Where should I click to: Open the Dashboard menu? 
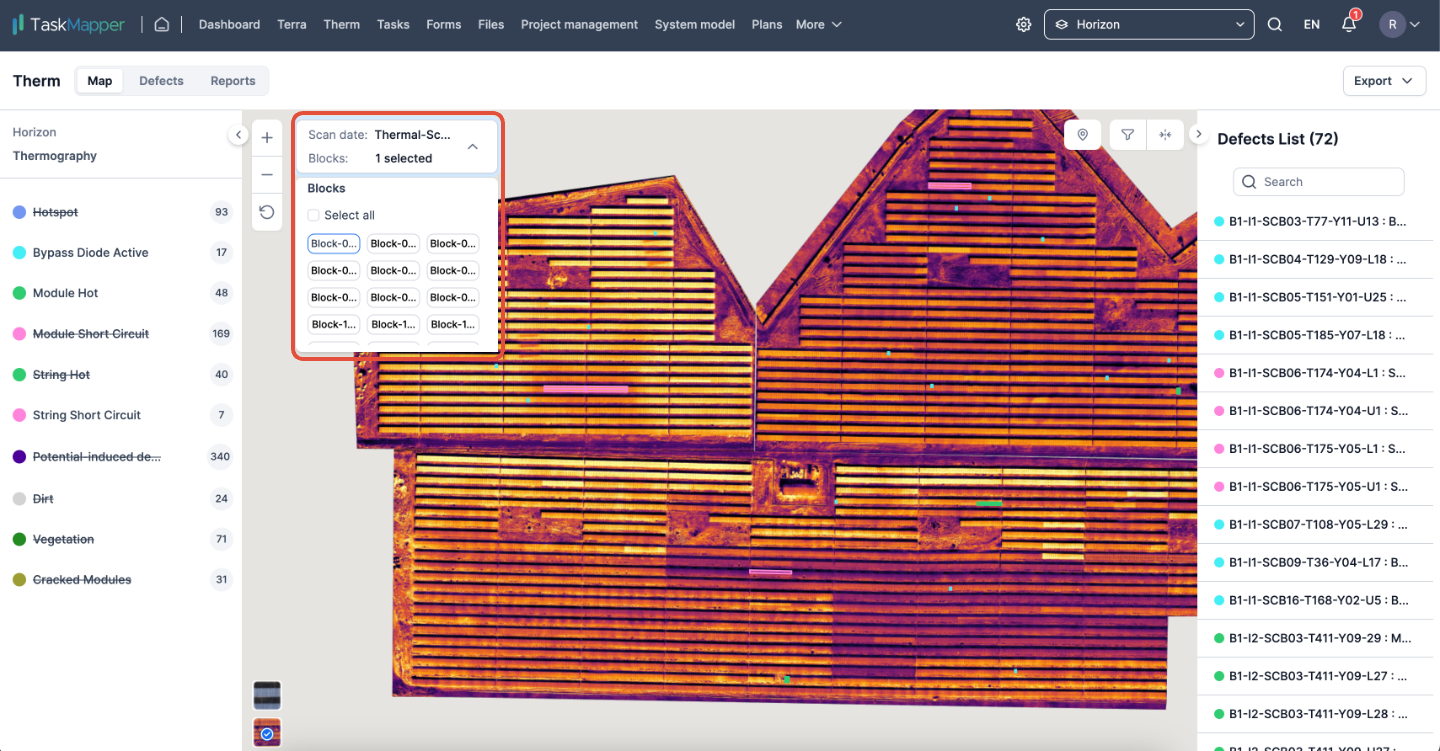[x=229, y=25]
